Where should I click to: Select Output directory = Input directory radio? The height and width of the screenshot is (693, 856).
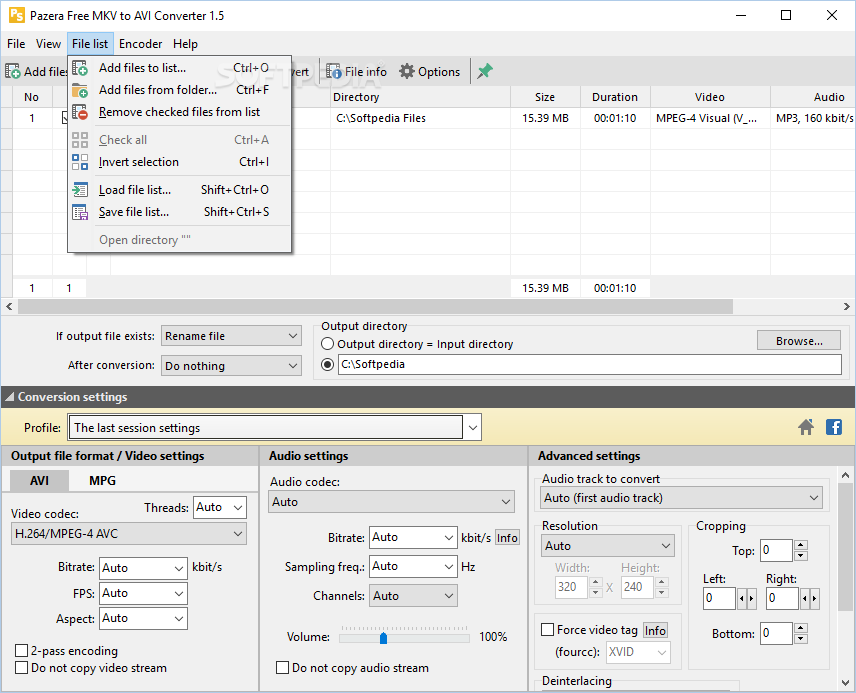[x=328, y=344]
